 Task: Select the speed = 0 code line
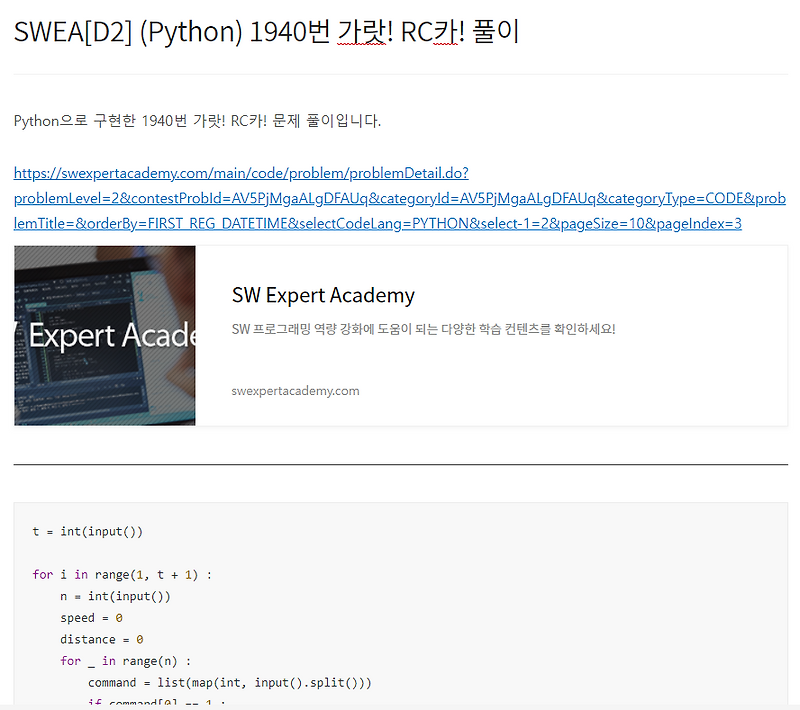click(92, 617)
